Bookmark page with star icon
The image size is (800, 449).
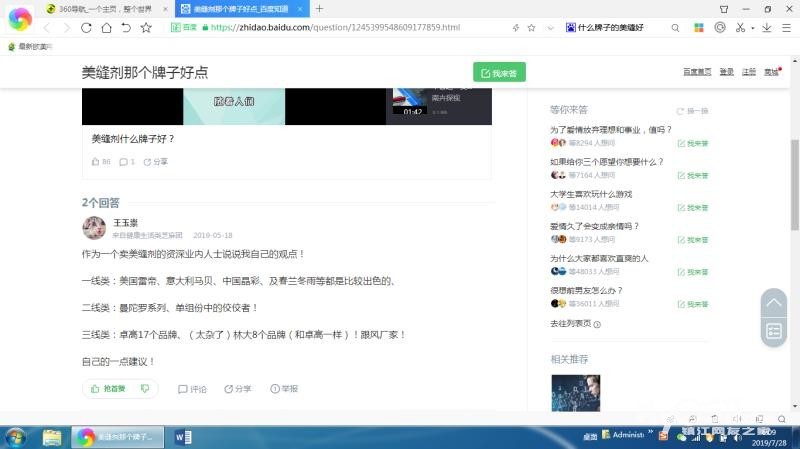pos(146,27)
